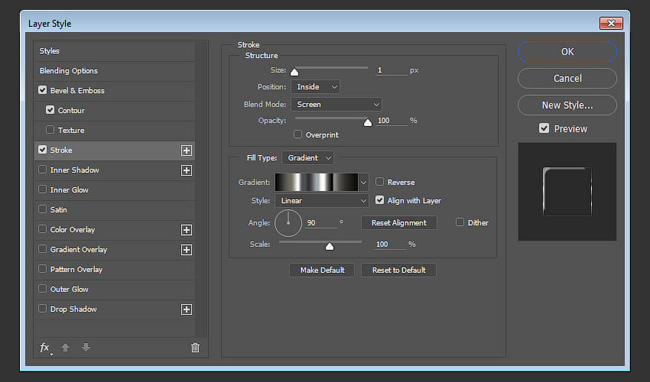Open the Fill Type dropdown
Screen dimensions: 650x382
308,158
